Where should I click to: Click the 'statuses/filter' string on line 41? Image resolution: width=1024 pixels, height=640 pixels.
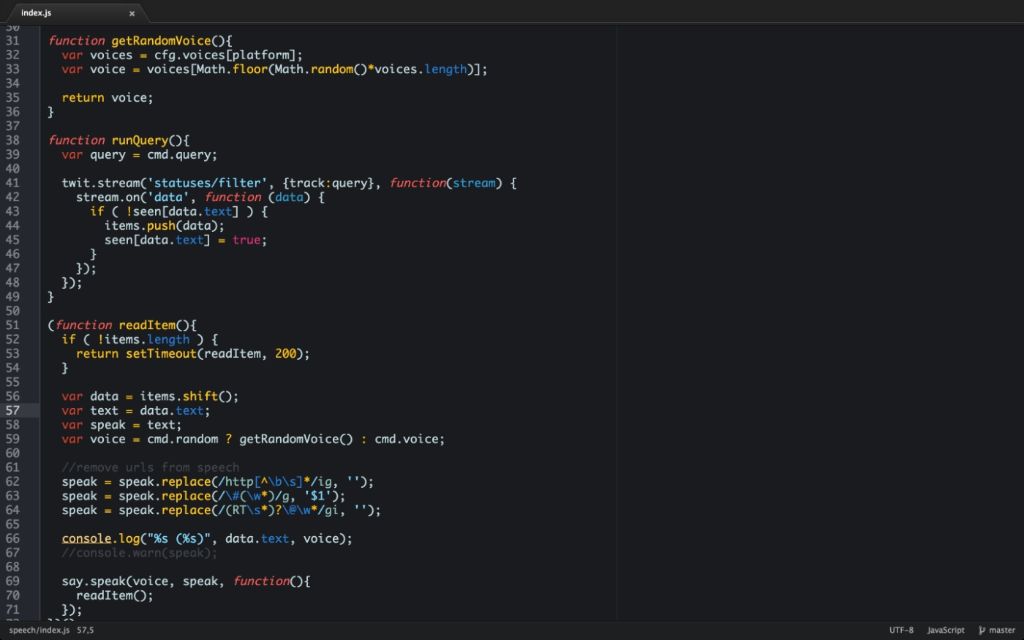207,184
